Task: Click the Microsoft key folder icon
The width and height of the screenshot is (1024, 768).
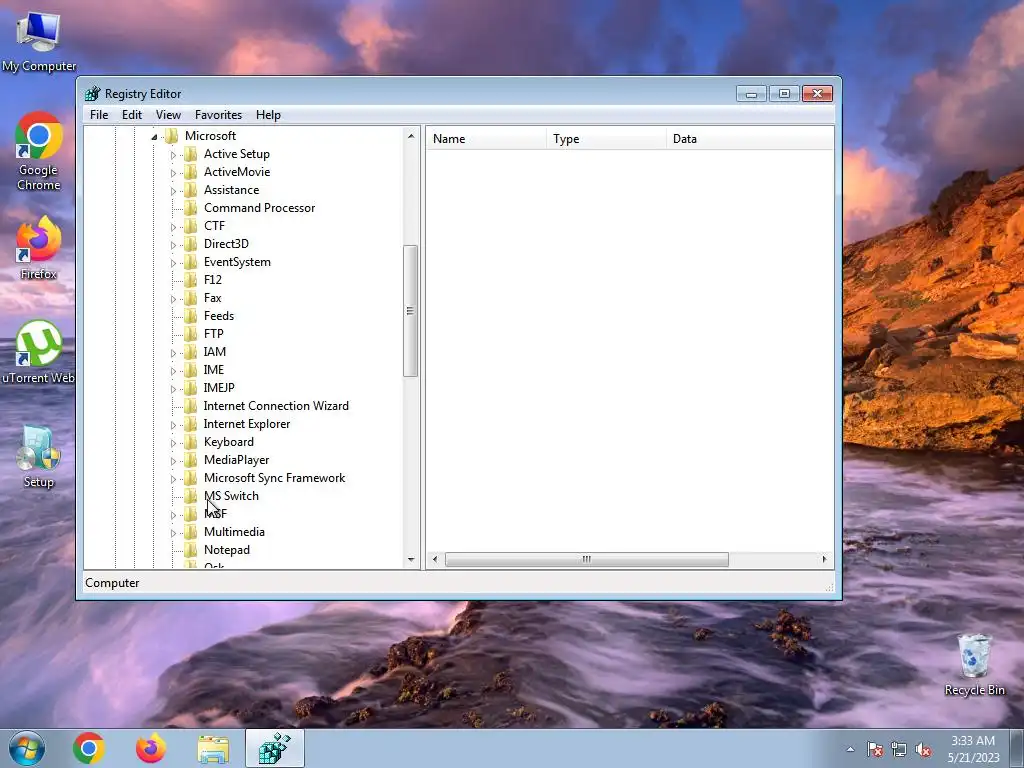Action: (172, 136)
